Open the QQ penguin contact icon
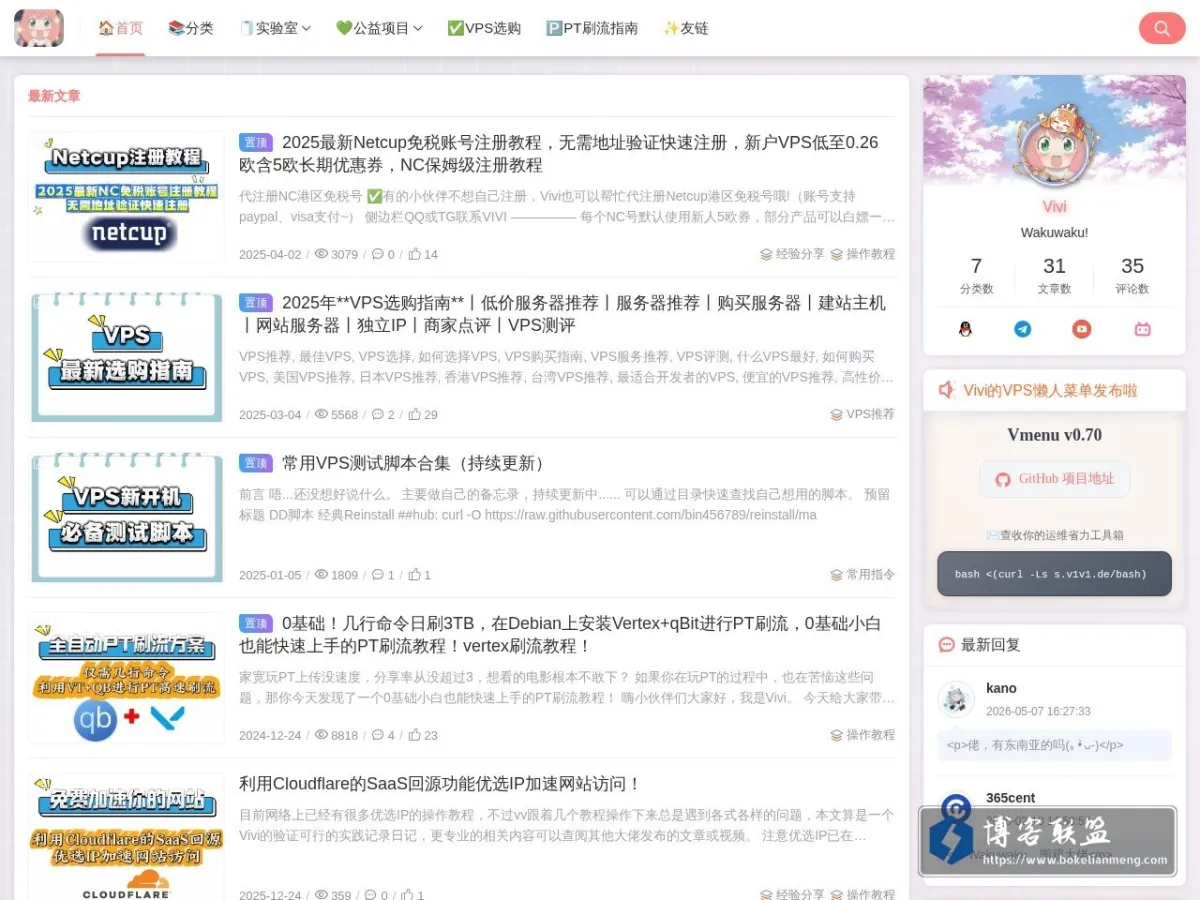Screen dimensions: 1200x900 (965, 329)
